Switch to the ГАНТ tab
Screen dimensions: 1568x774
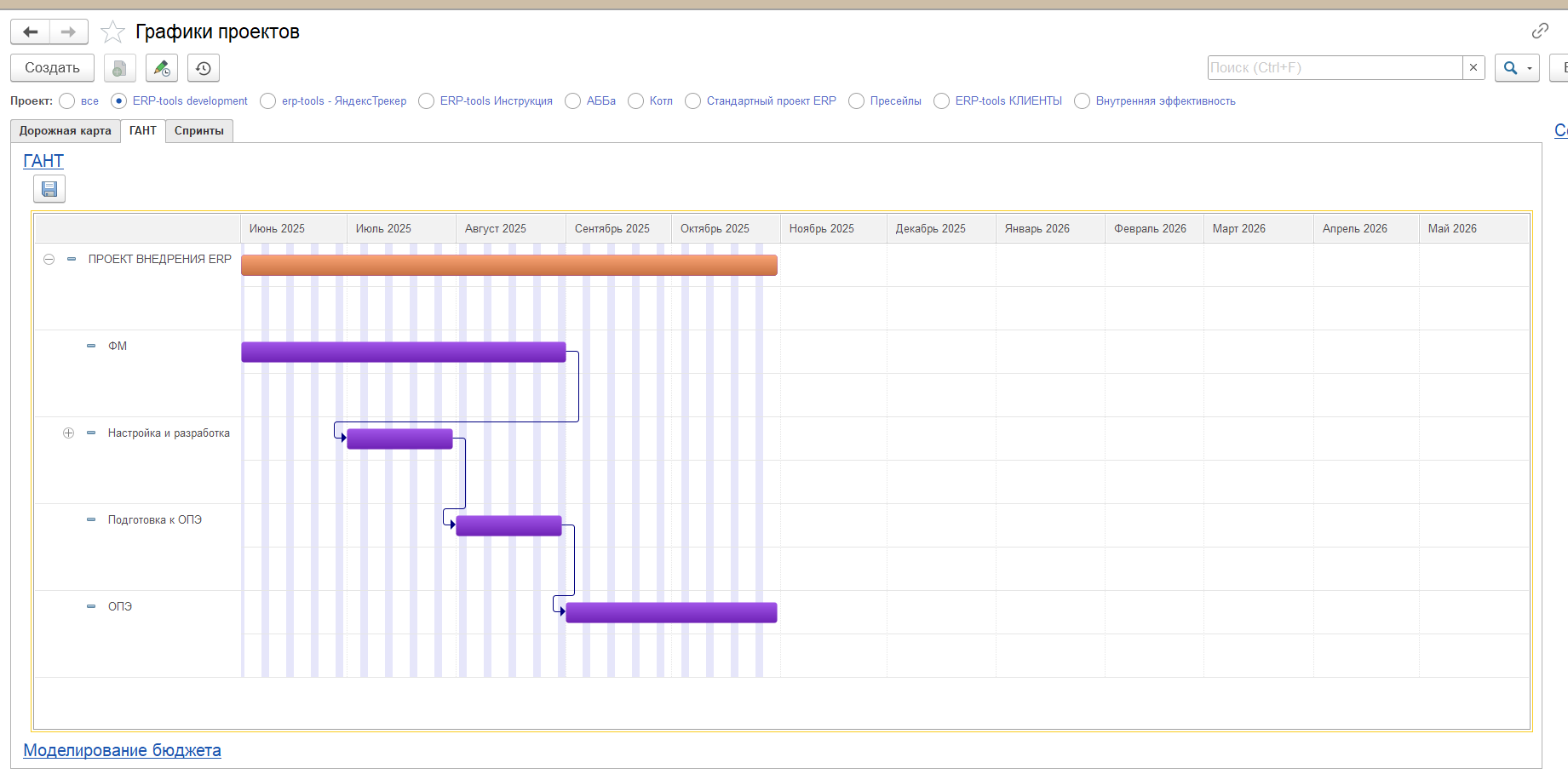point(143,131)
